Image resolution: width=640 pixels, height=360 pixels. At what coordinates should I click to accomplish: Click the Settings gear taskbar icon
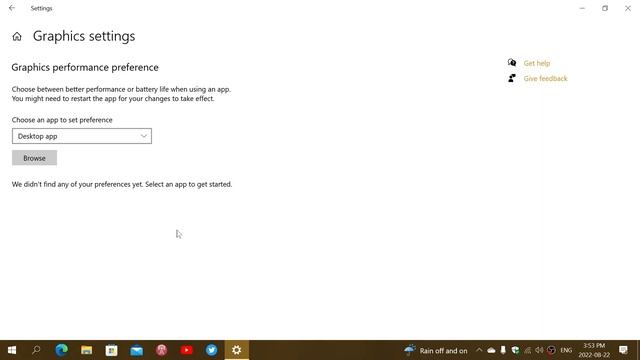point(237,350)
